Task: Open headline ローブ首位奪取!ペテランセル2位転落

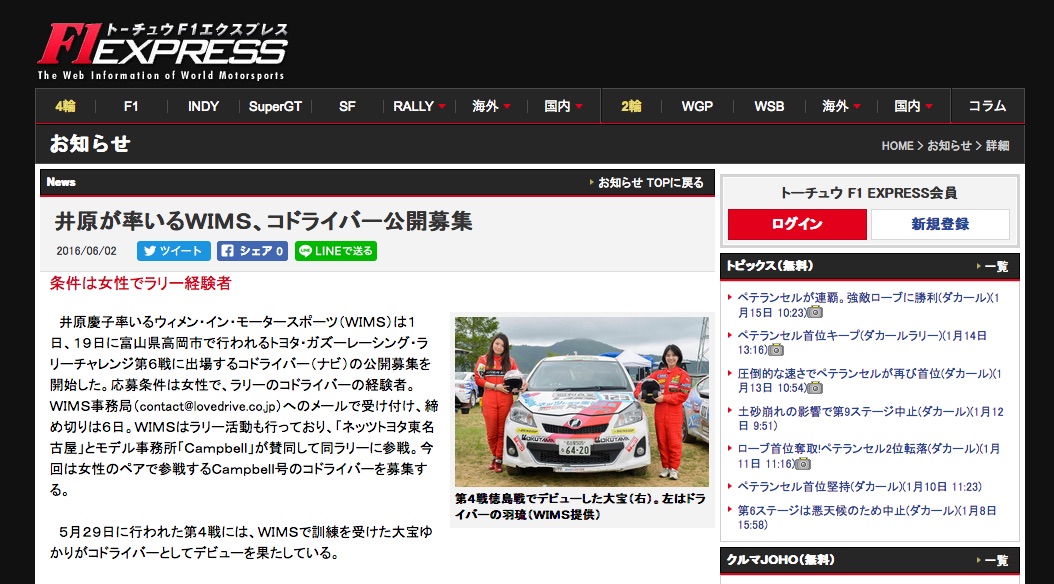Action: [x=868, y=456]
